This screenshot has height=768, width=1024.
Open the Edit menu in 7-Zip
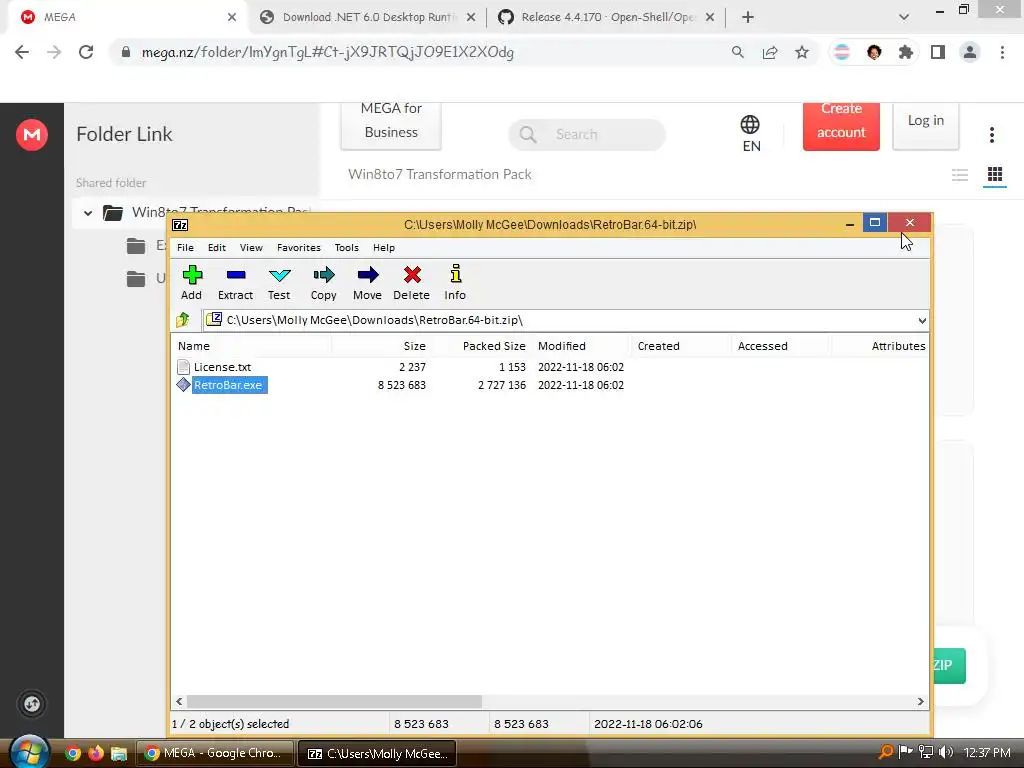[217, 248]
